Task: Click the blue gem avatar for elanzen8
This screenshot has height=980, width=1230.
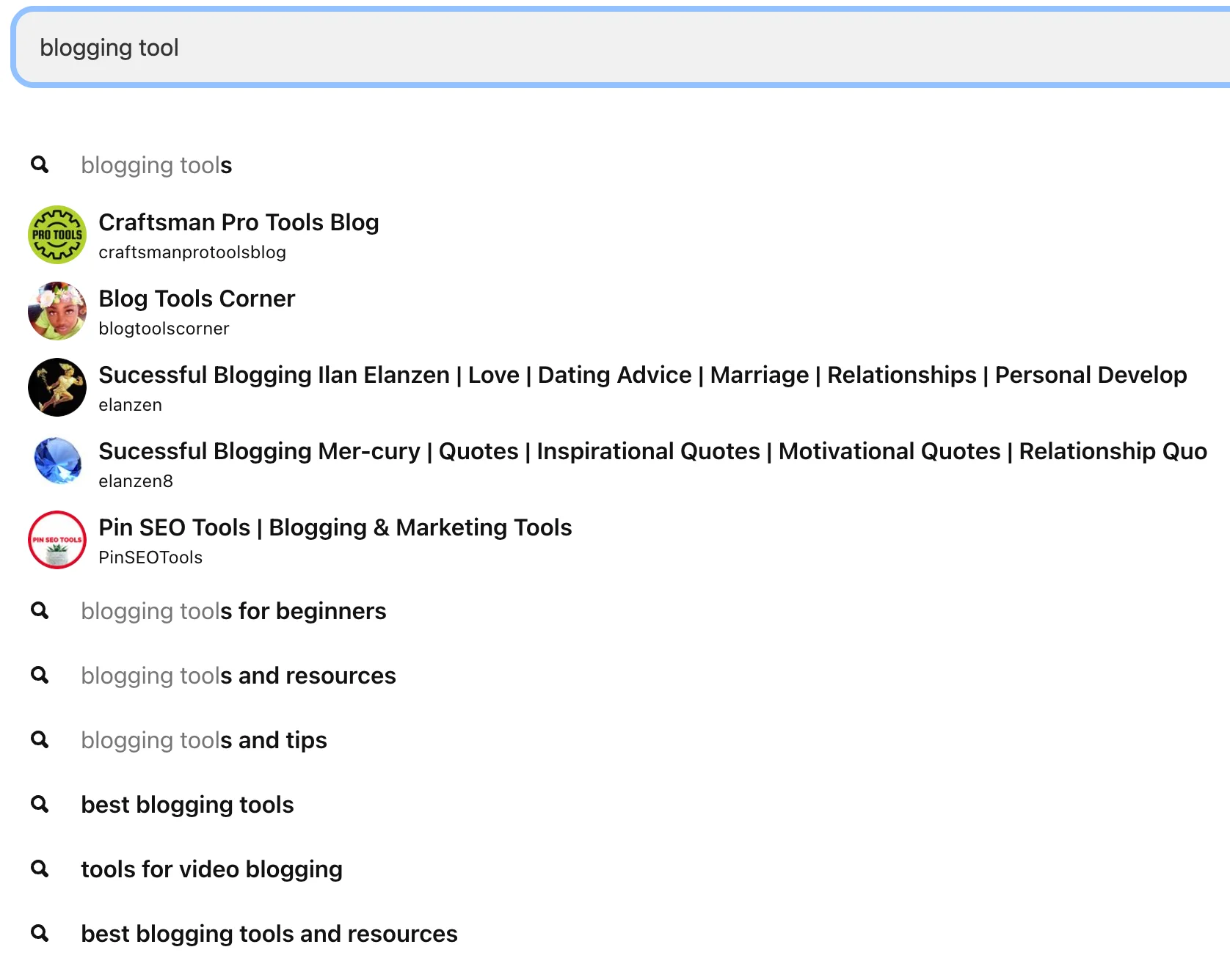Action: 57,463
